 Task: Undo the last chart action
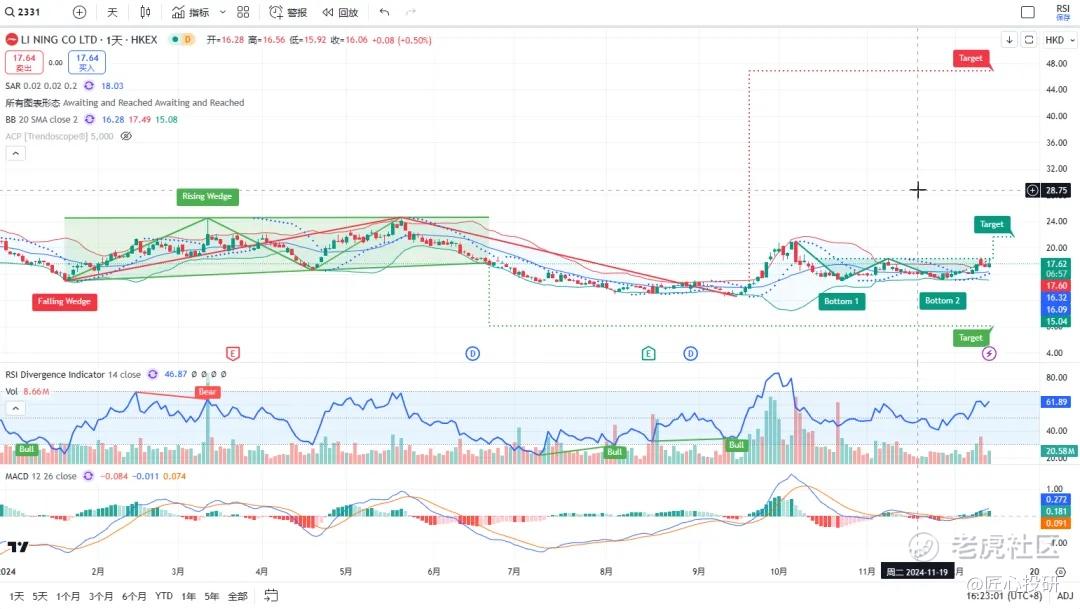(384, 12)
